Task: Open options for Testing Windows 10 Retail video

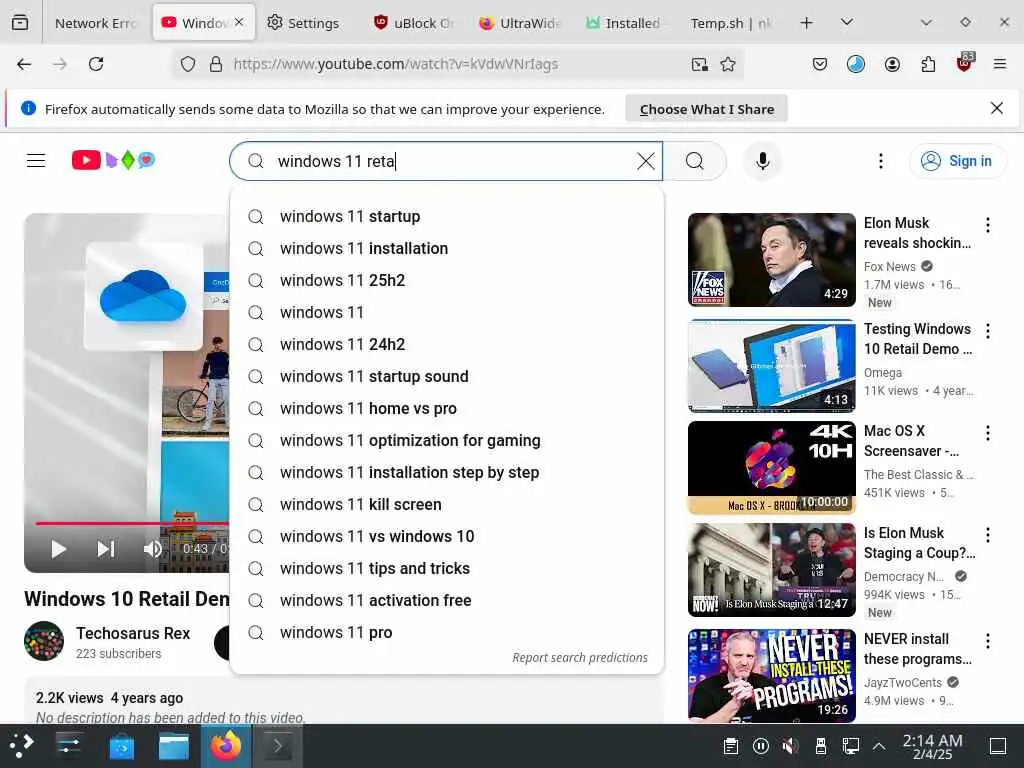Action: tap(987, 331)
